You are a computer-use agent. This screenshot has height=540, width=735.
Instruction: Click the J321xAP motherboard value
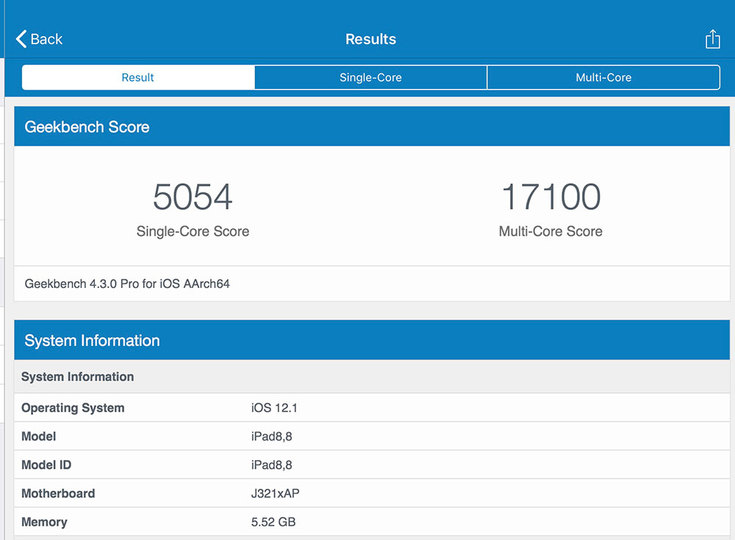point(275,494)
